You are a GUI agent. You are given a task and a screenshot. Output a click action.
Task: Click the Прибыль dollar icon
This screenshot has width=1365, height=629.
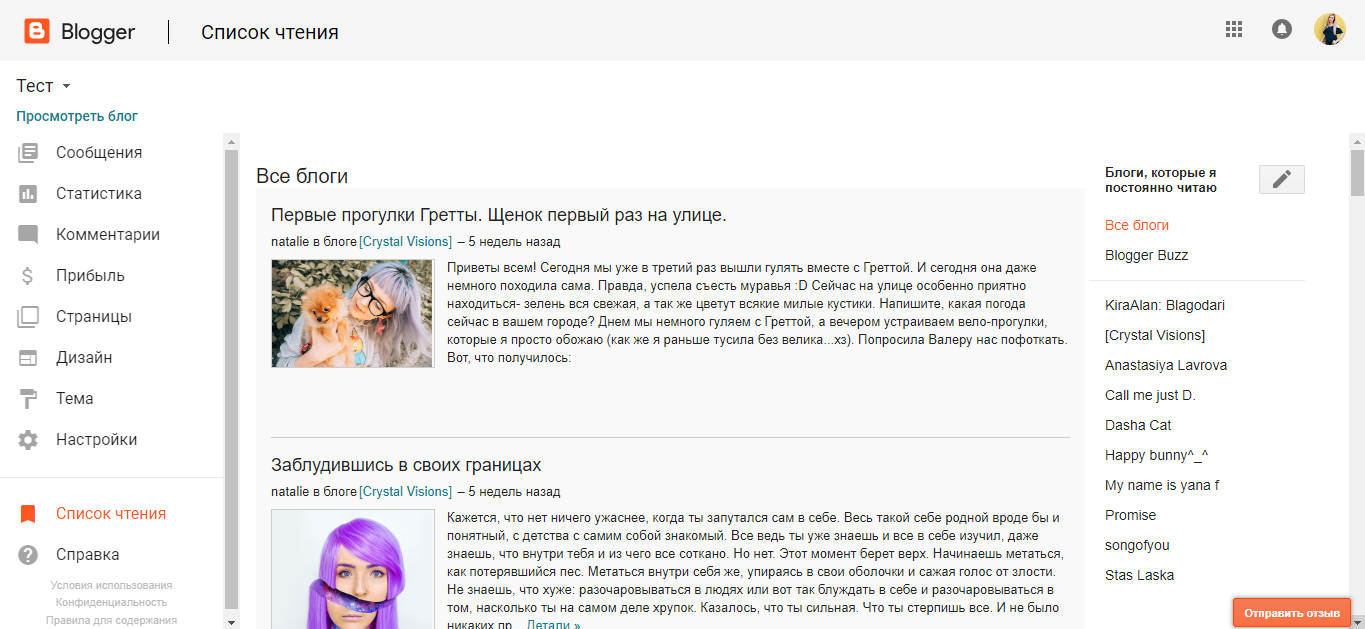click(x=30, y=275)
